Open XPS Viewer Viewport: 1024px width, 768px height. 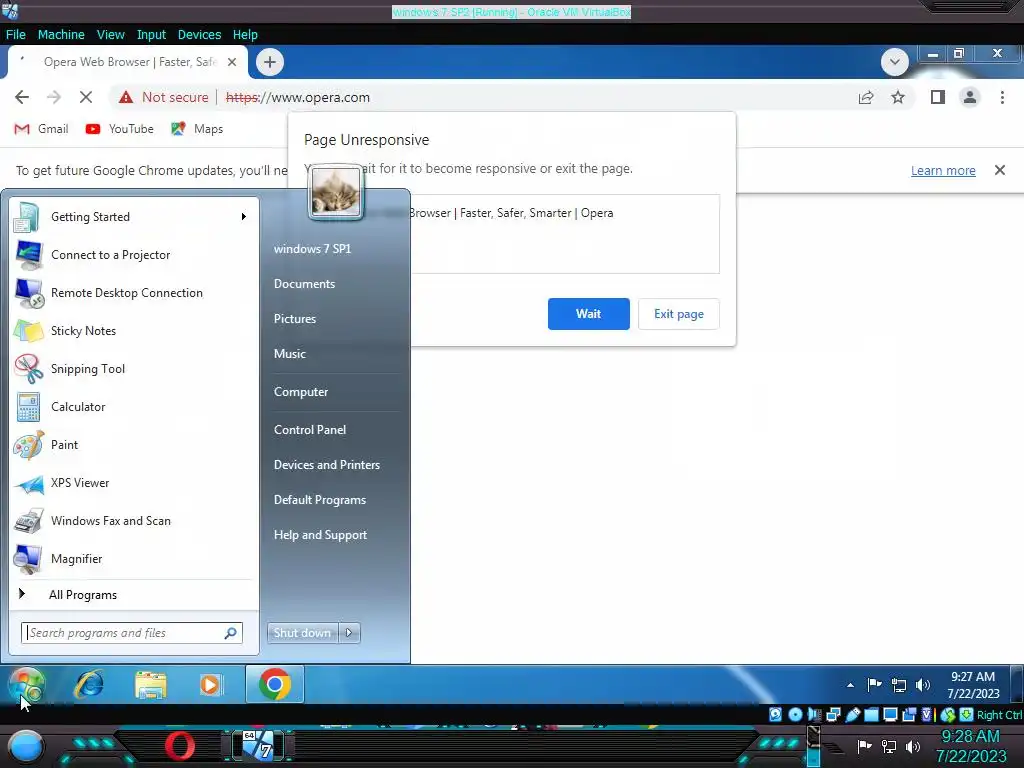(x=134, y=483)
